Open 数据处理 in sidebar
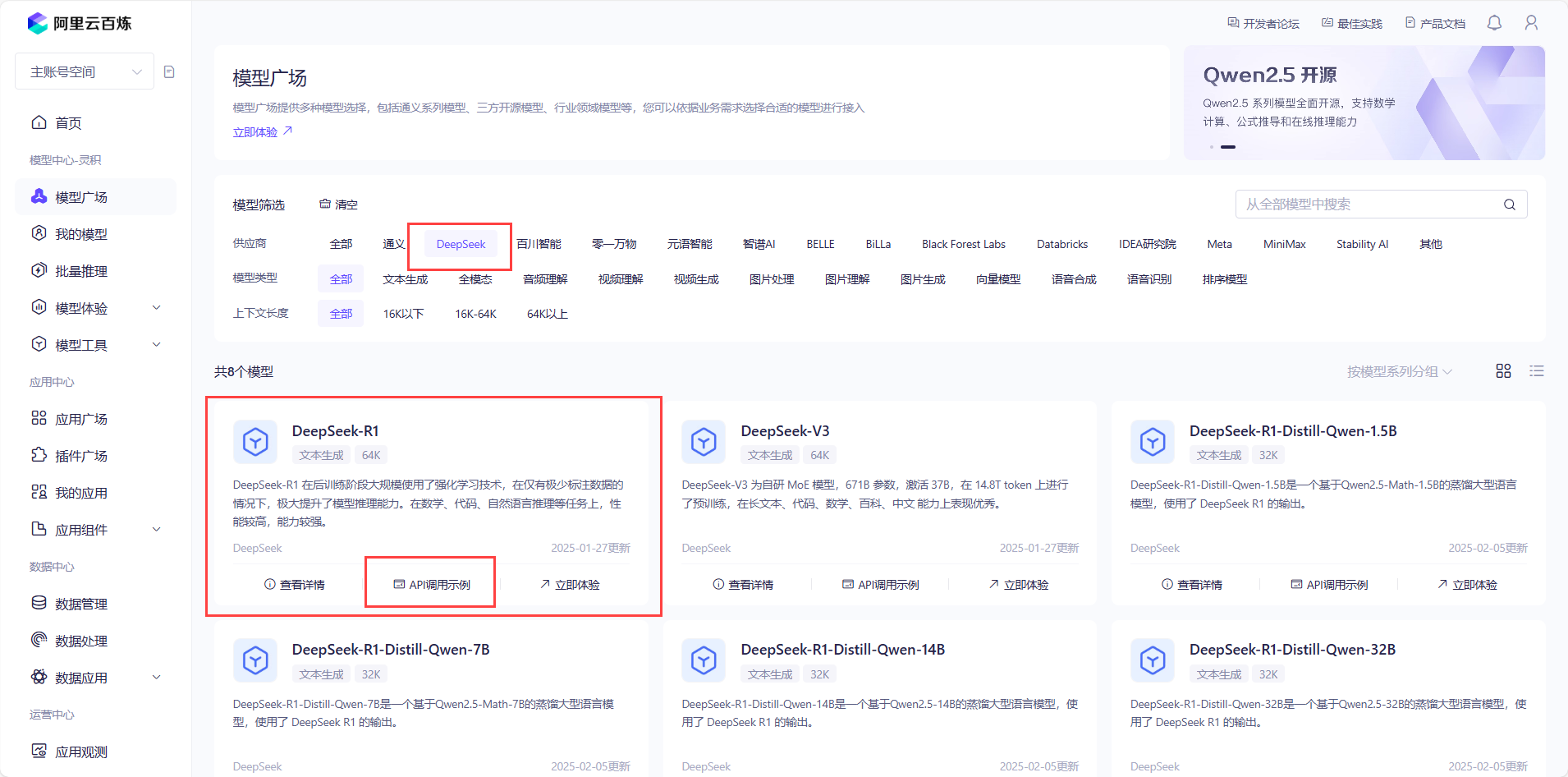 (x=95, y=641)
